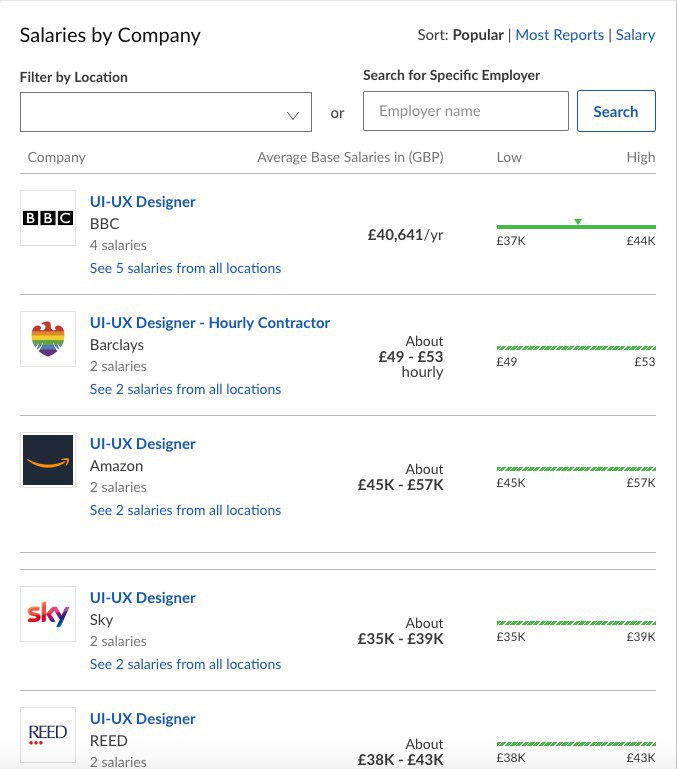The image size is (677, 769).
Task: See 2 Amazon salaries from all locations
Action: tap(185, 510)
